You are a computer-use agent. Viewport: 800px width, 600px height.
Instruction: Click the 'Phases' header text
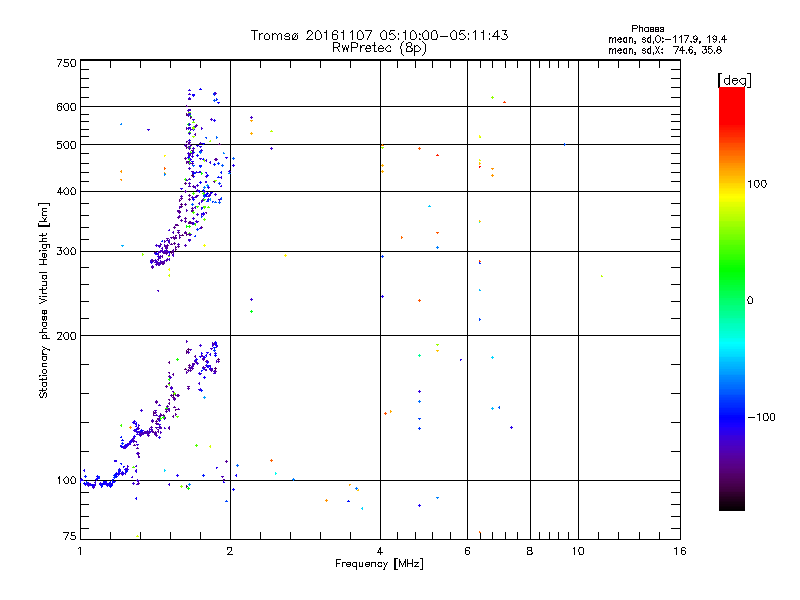point(647,29)
